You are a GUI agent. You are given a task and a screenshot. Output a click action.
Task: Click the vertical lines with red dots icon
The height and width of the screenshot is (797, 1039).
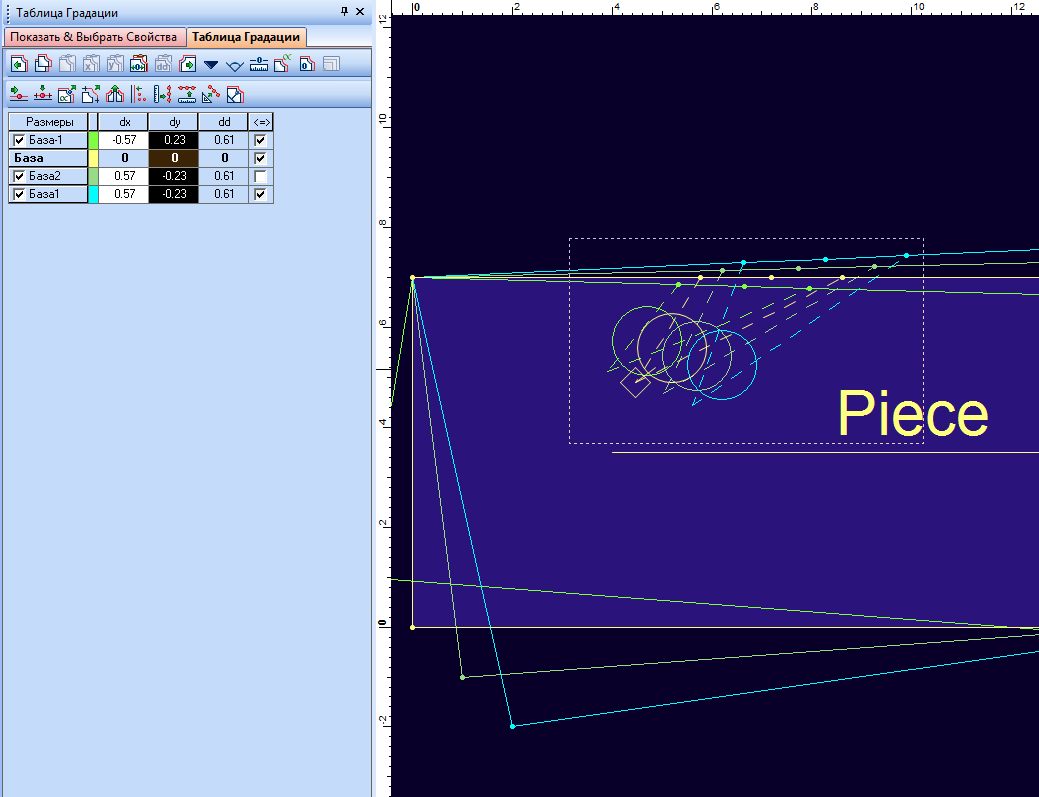(138, 94)
